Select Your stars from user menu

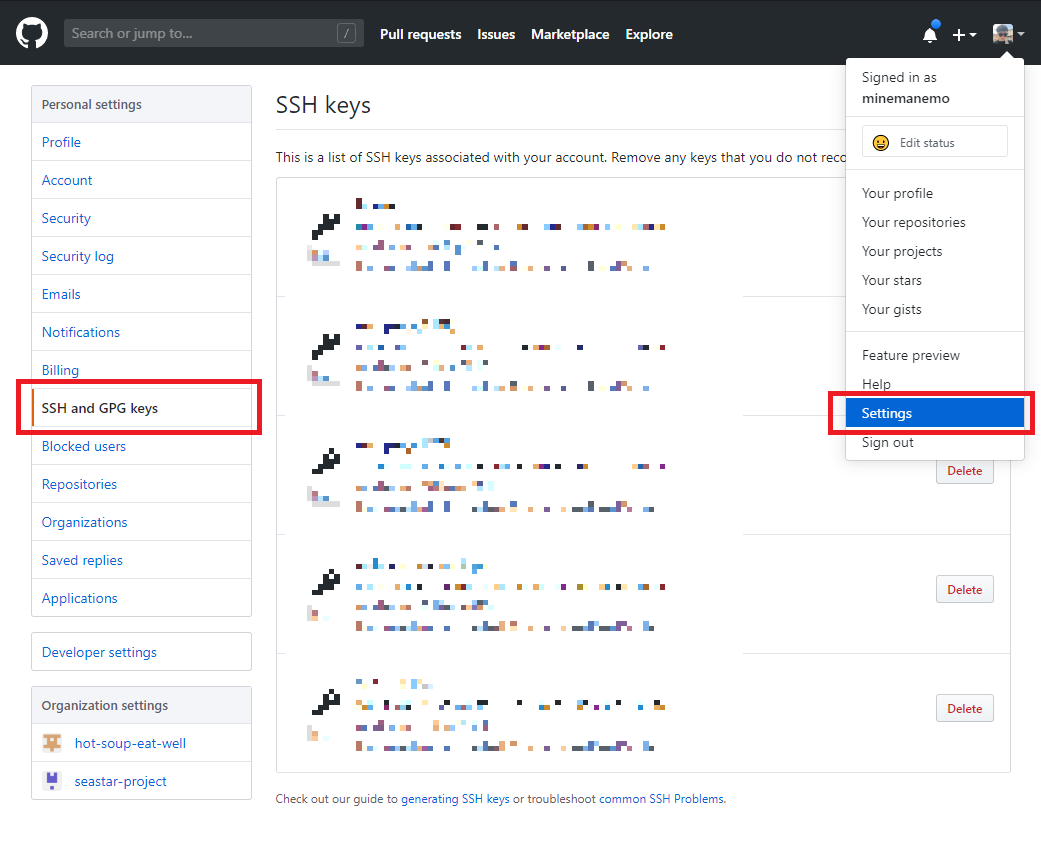tap(934, 280)
